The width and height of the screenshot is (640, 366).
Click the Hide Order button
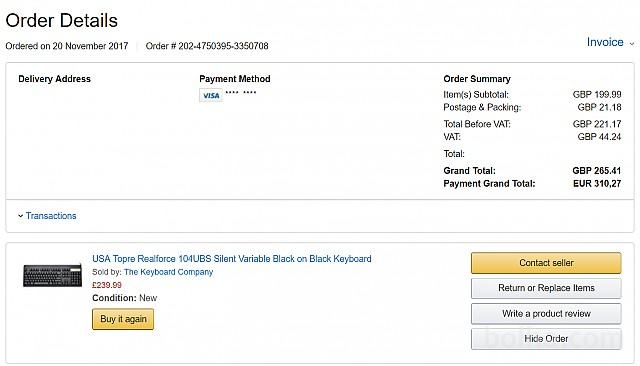point(546,339)
